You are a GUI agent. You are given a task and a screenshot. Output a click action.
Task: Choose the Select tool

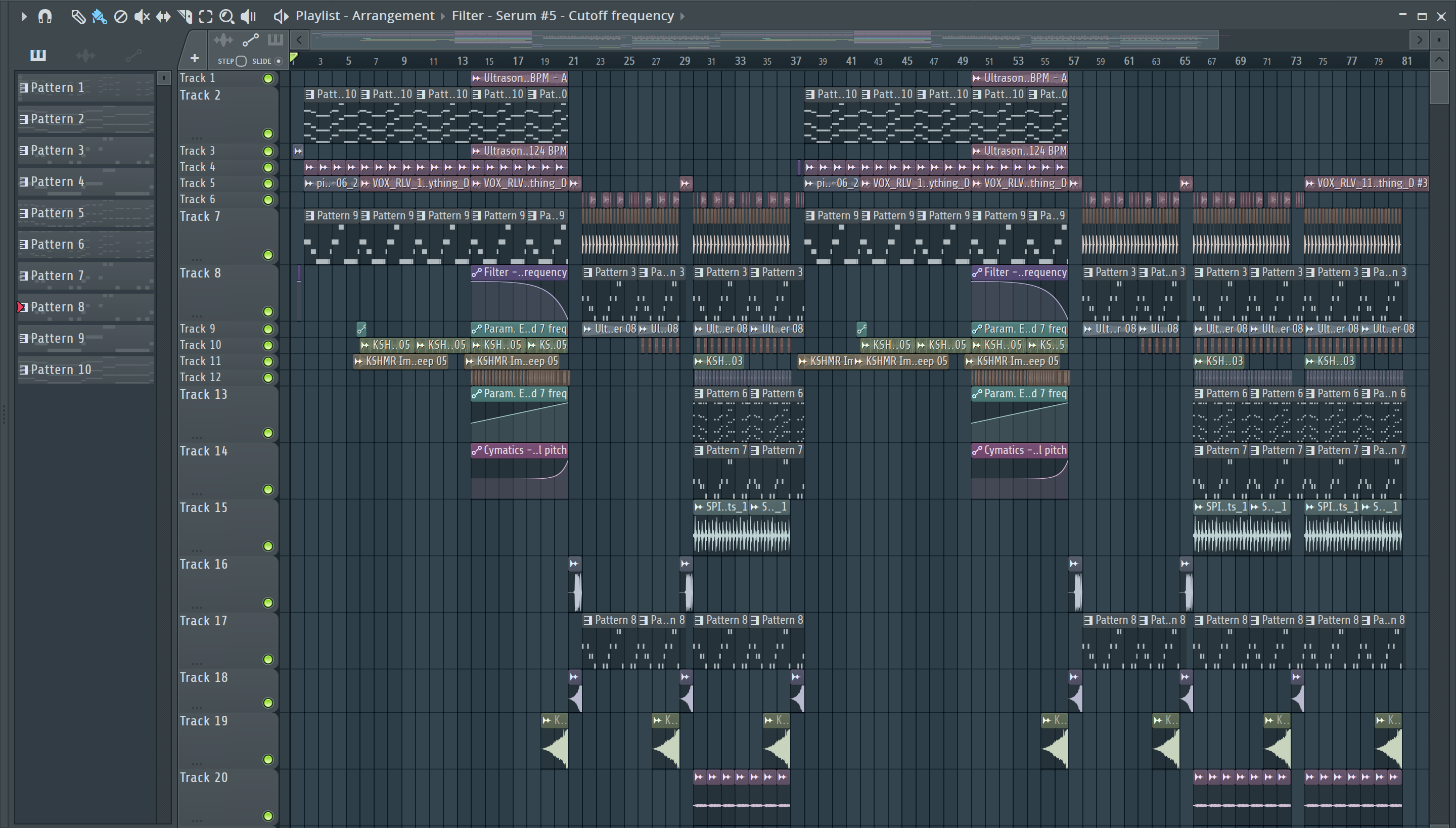tap(205, 17)
